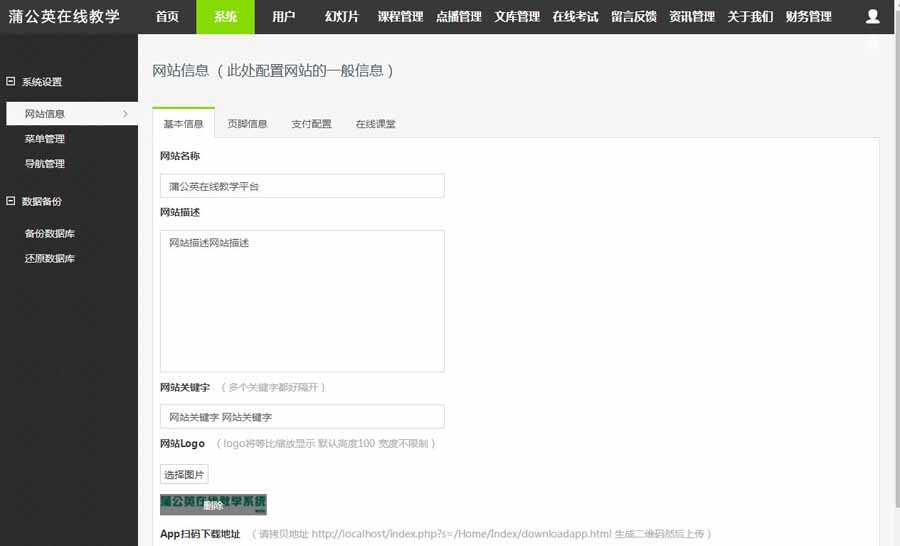Click inside the 网站描述 text area
This screenshot has height=546, width=900.
pos(302,301)
